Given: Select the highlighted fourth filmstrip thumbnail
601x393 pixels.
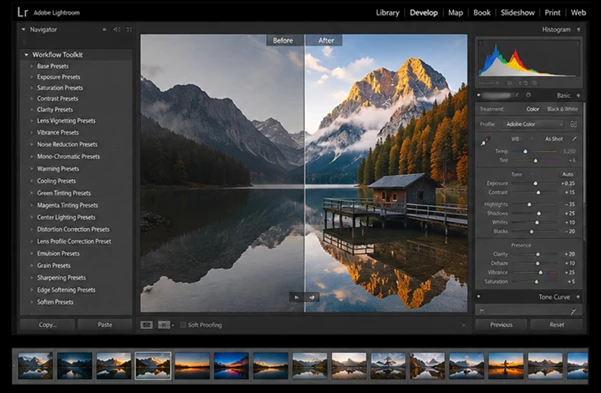Looking at the screenshot, I should point(153,366).
